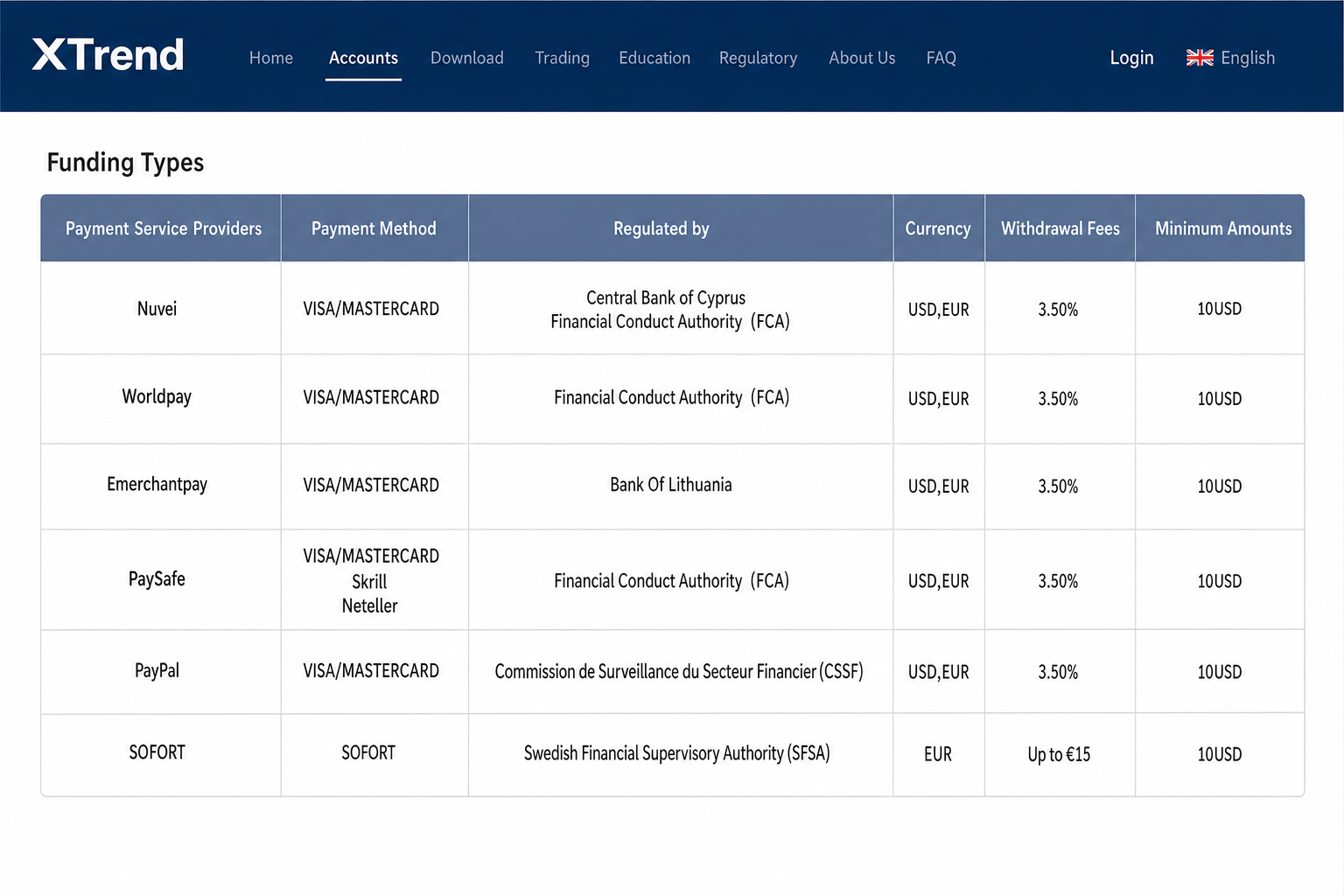
Task: Click Financial Conduct Authority in the Worldpay row
Action: pos(671,397)
